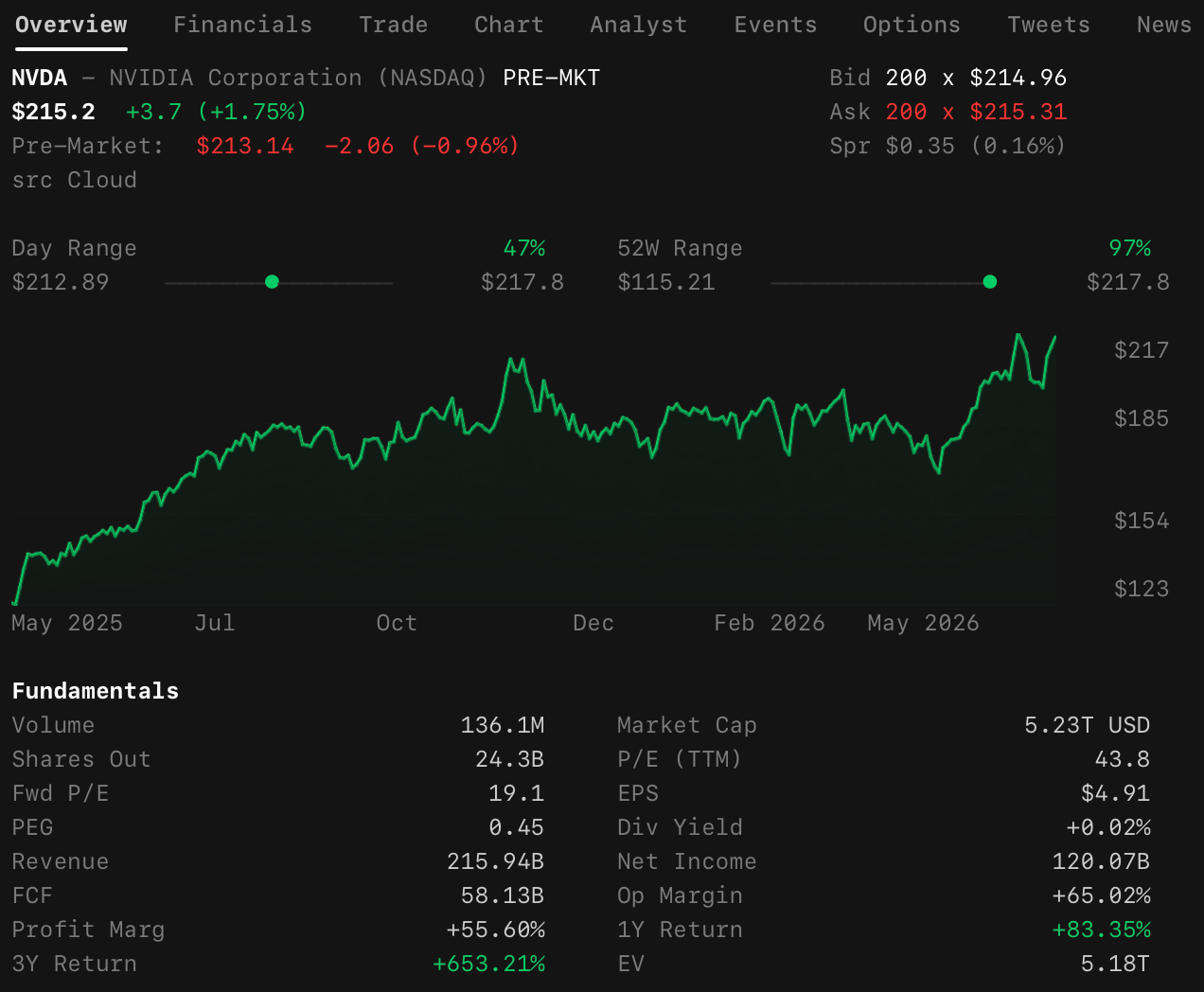Click the Profit Marg value +55.60%

coord(496,930)
